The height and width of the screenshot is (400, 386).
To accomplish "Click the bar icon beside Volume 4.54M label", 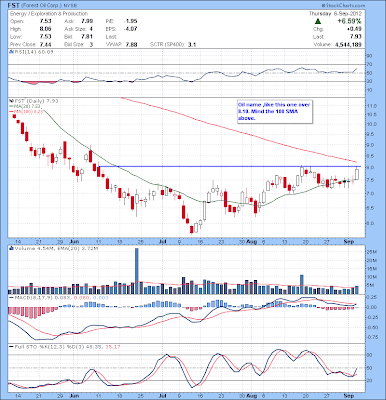I will 11,248.
